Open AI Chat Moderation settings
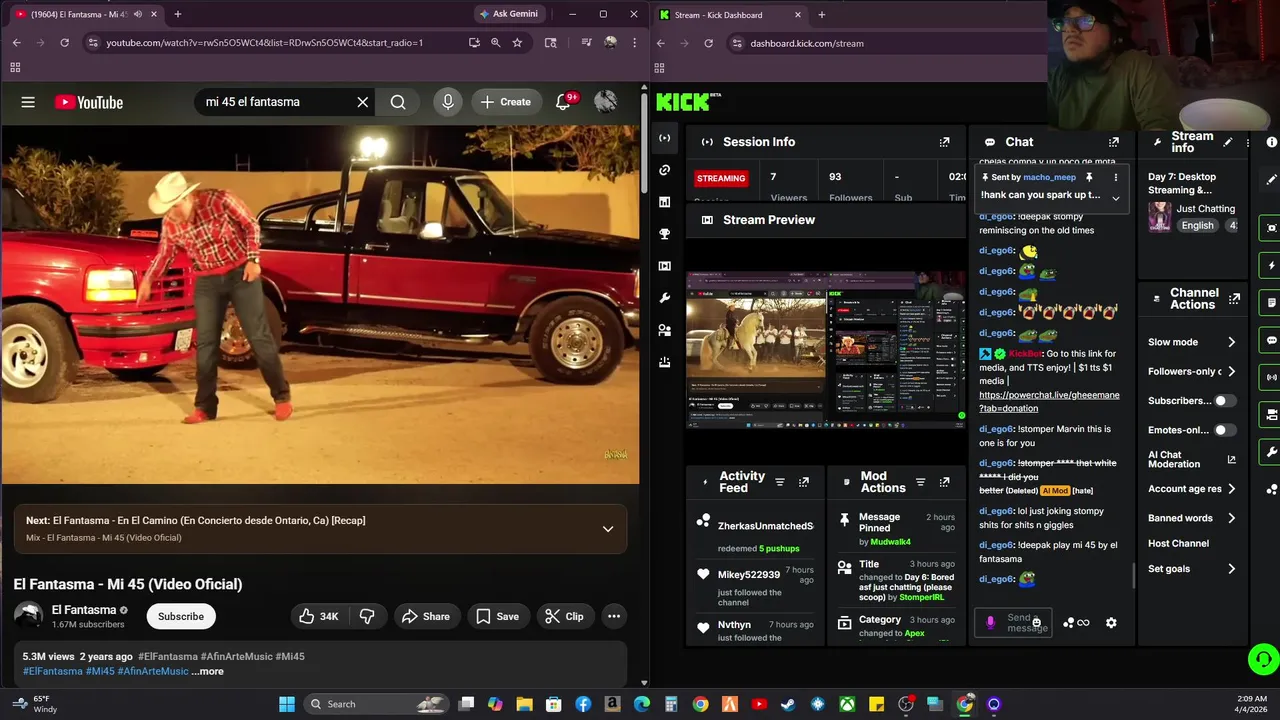The width and height of the screenshot is (1280, 720). 1192,460
